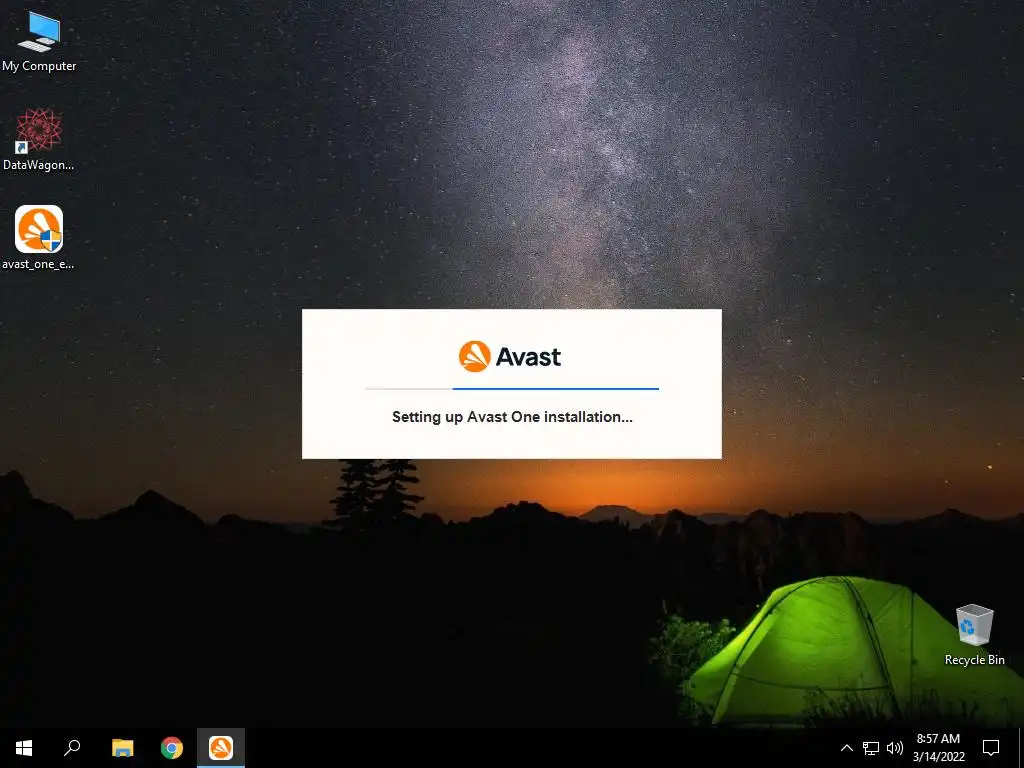The image size is (1024, 768).
Task: Open the Windows Start menu
Action: [x=24, y=748]
